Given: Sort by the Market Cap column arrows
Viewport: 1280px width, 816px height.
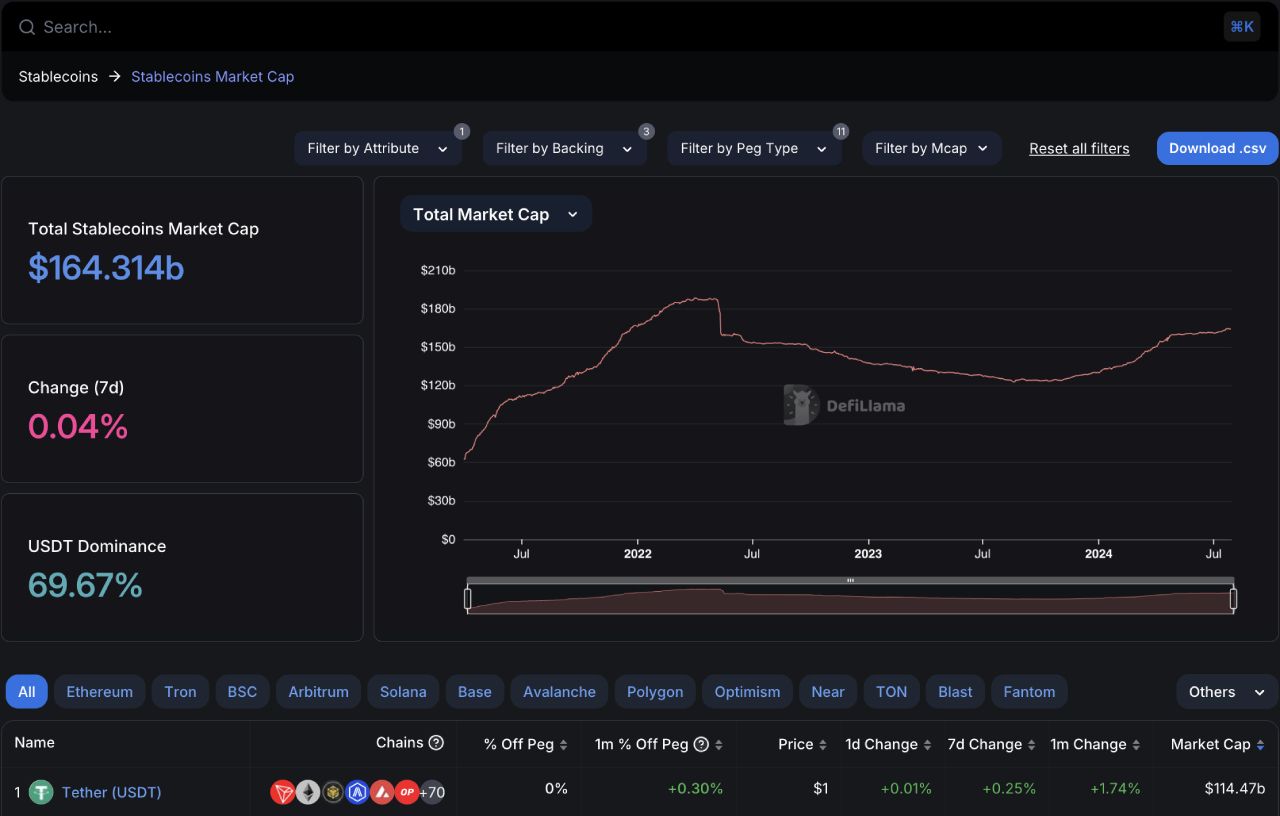Looking at the screenshot, I should pyautogui.click(x=1260, y=745).
